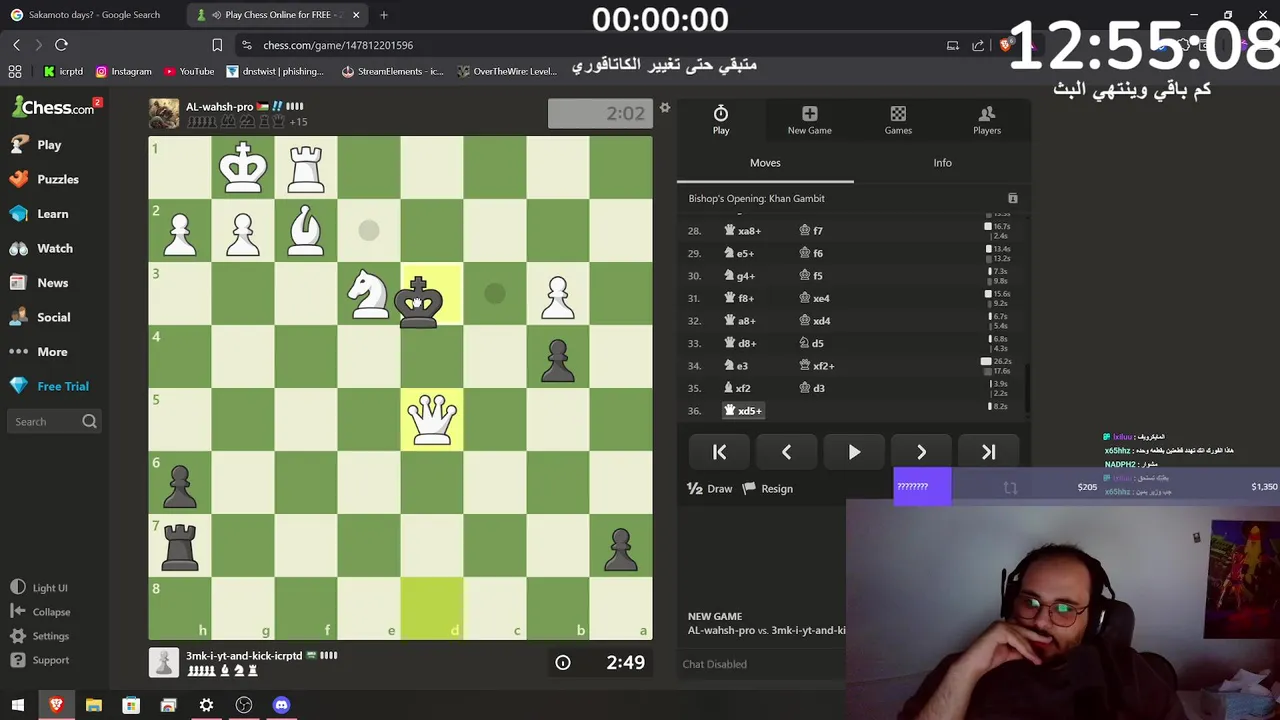Image resolution: width=1280 pixels, height=720 pixels.
Task: Open Puzzles from the sidebar
Action: pos(43,179)
